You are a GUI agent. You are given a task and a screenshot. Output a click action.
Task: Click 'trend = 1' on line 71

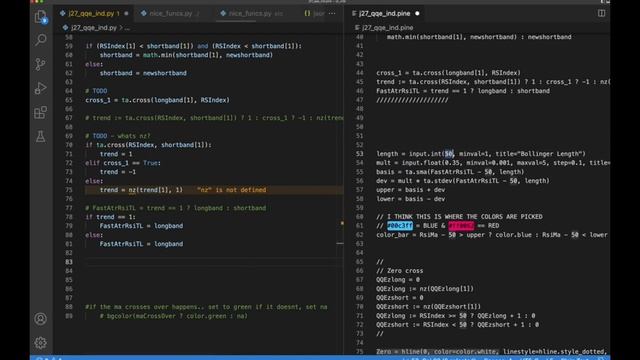point(116,154)
